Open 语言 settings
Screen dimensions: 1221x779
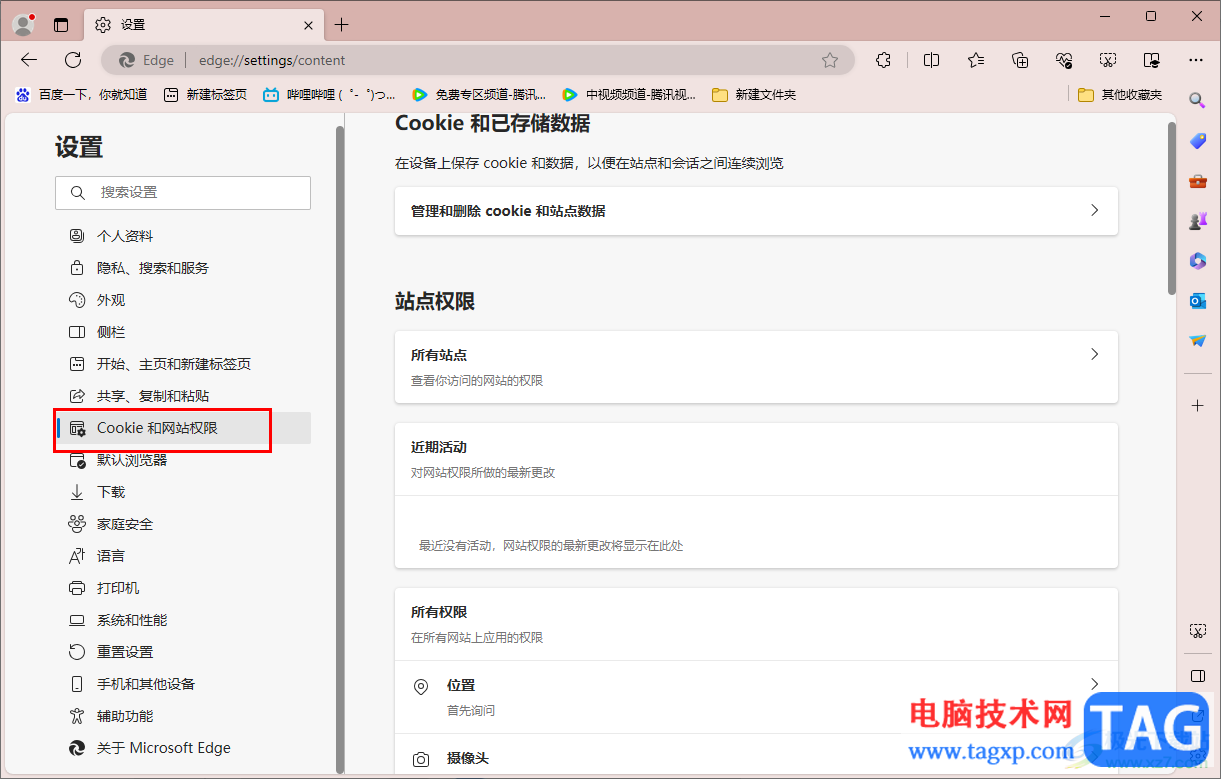tap(183, 556)
